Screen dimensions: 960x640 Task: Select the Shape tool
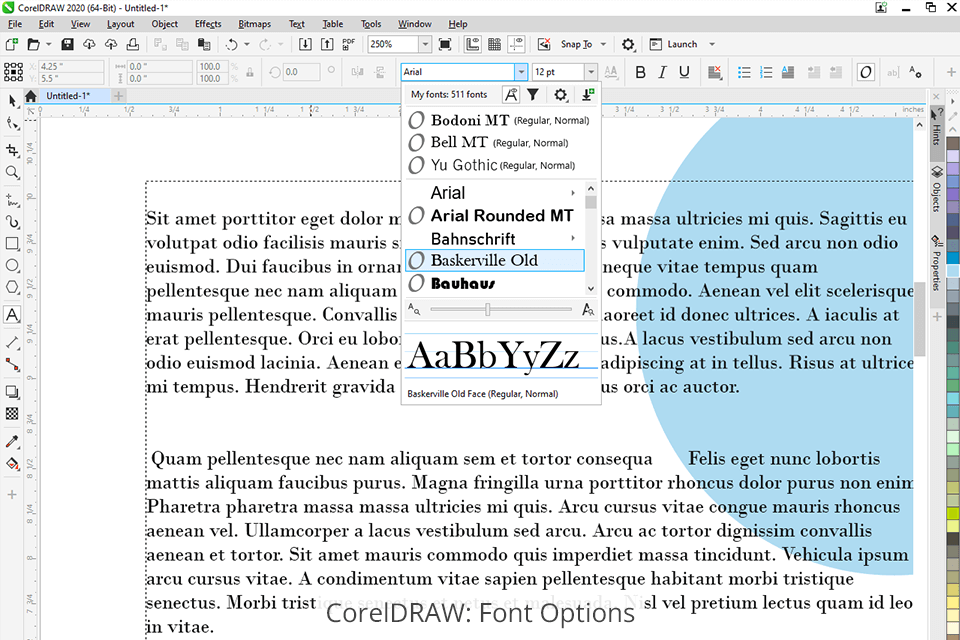pos(12,124)
